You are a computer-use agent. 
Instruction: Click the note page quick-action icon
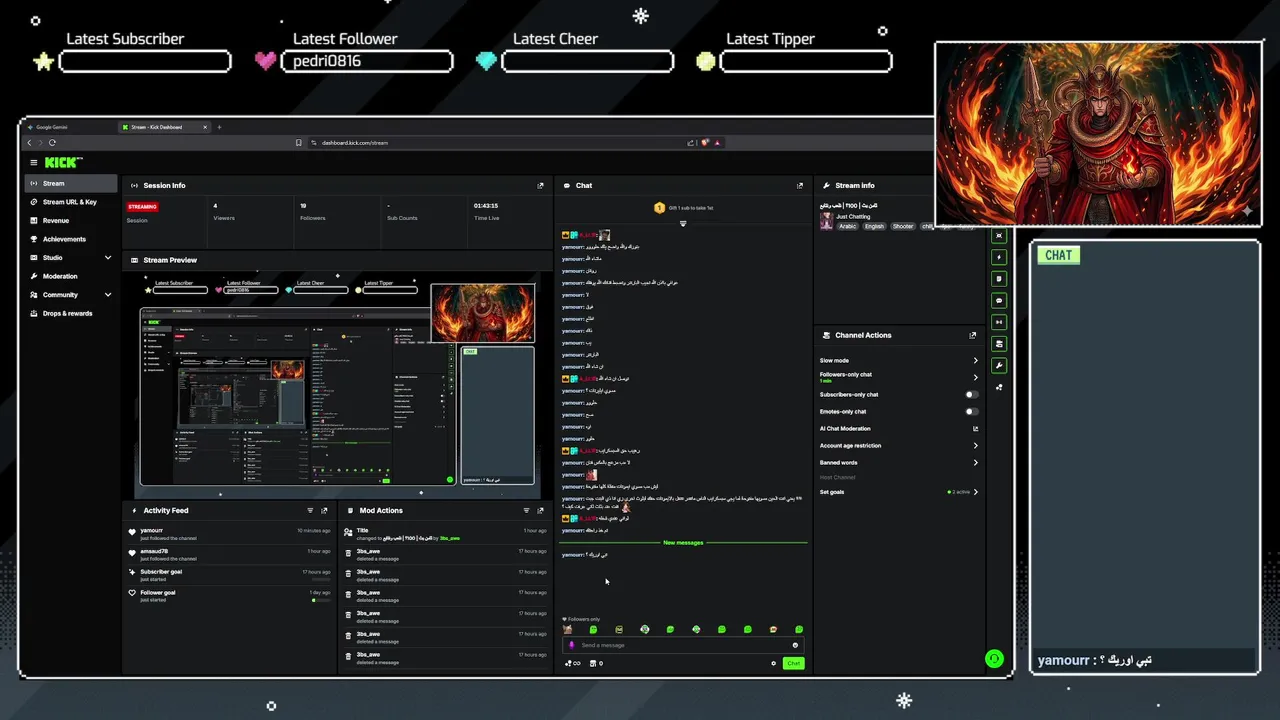(999, 278)
